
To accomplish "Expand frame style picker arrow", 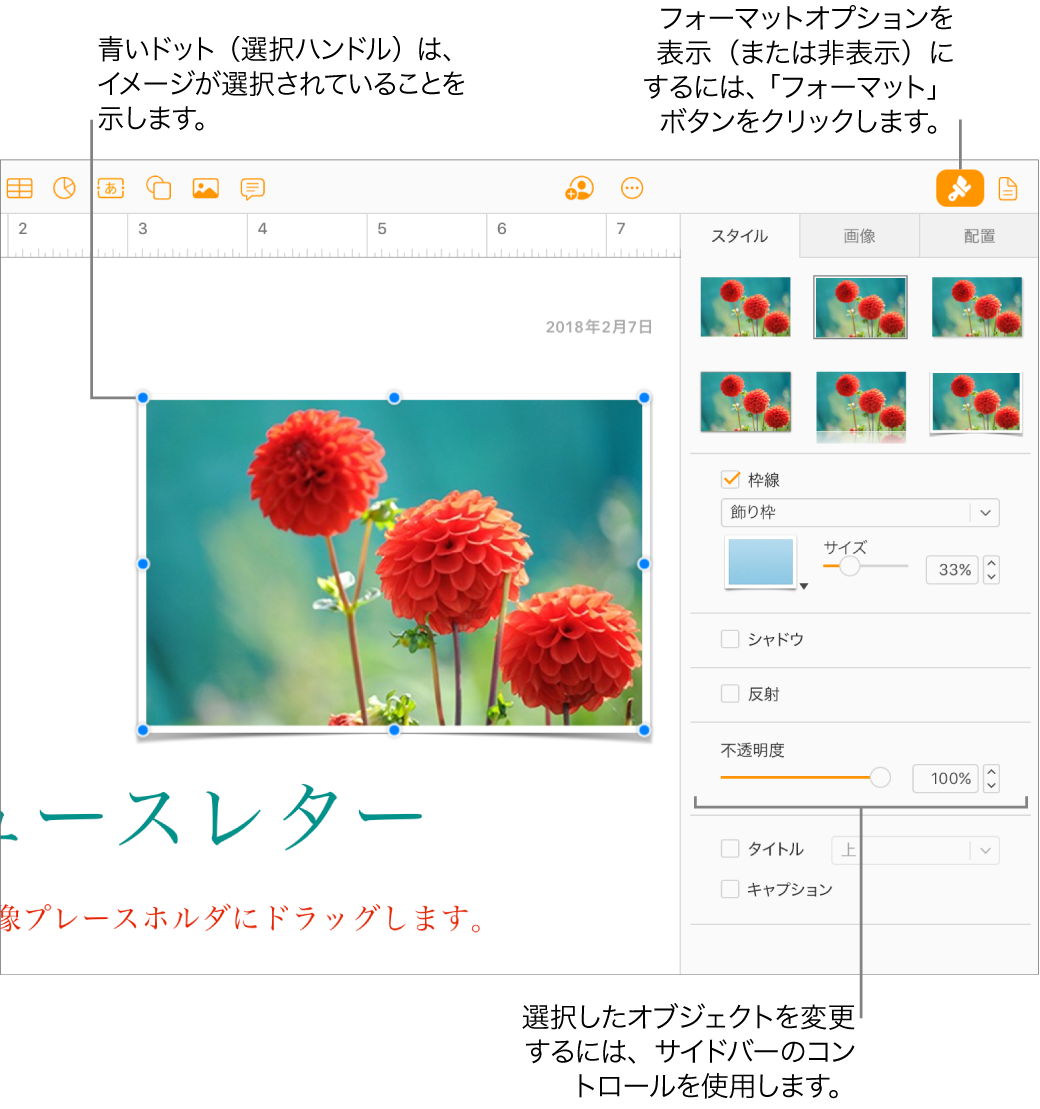I will click(x=804, y=586).
